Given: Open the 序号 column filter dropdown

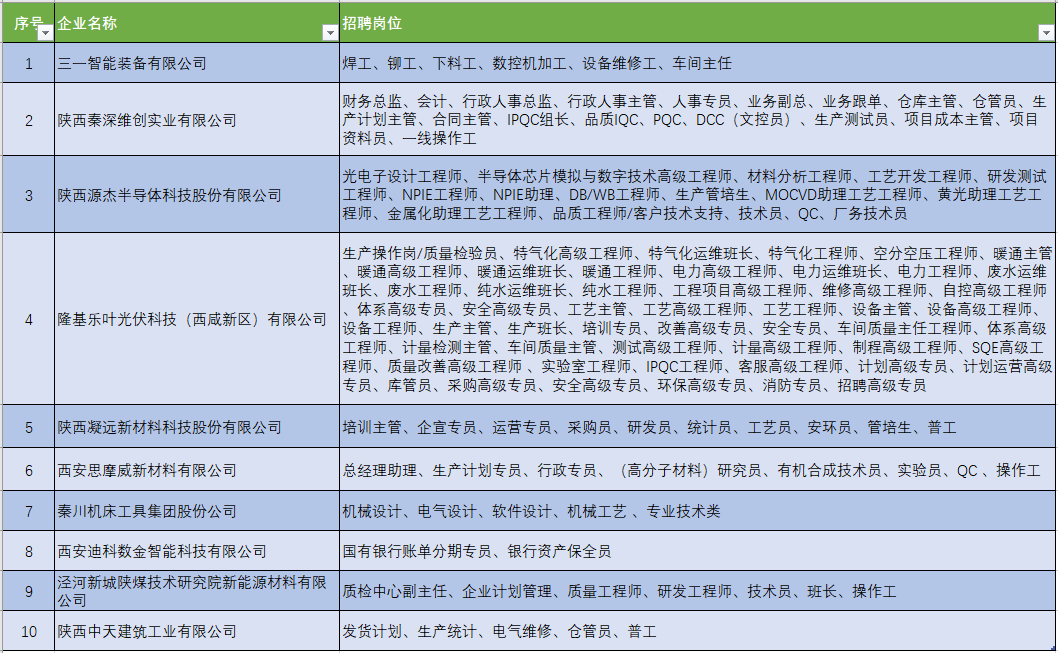Looking at the screenshot, I should pyautogui.click(x=45, y=32).
